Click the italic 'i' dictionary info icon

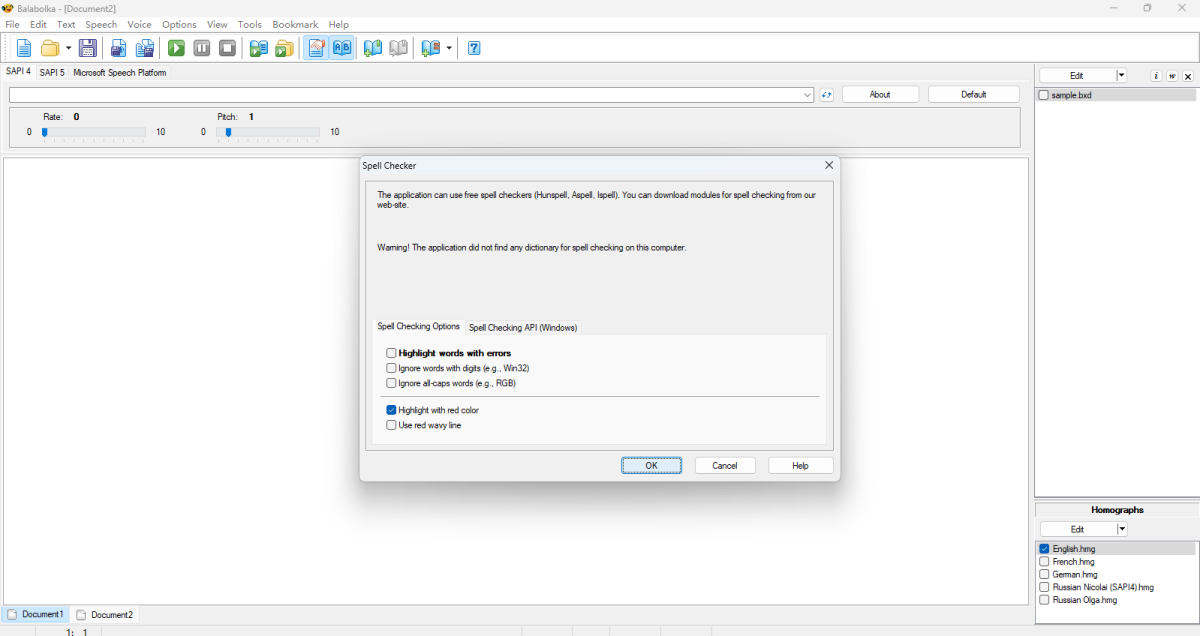(1156, 76)
